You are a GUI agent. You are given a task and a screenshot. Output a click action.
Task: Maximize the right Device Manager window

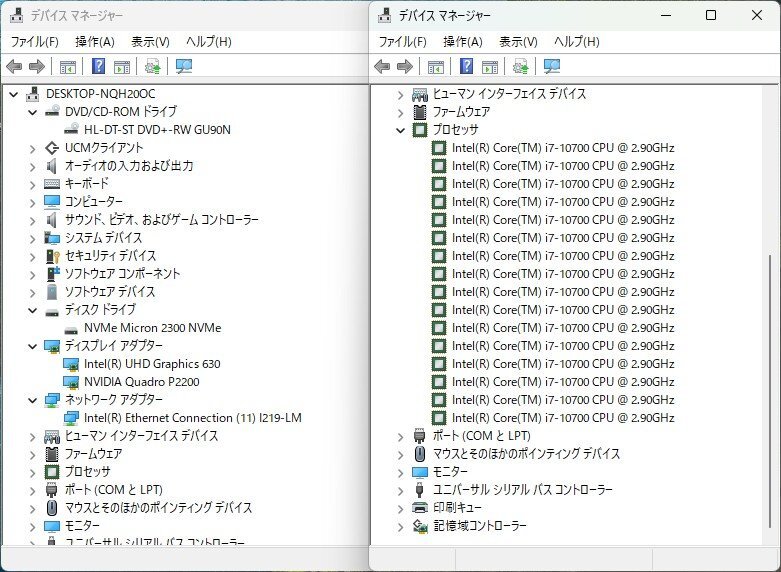pos(711,15)
